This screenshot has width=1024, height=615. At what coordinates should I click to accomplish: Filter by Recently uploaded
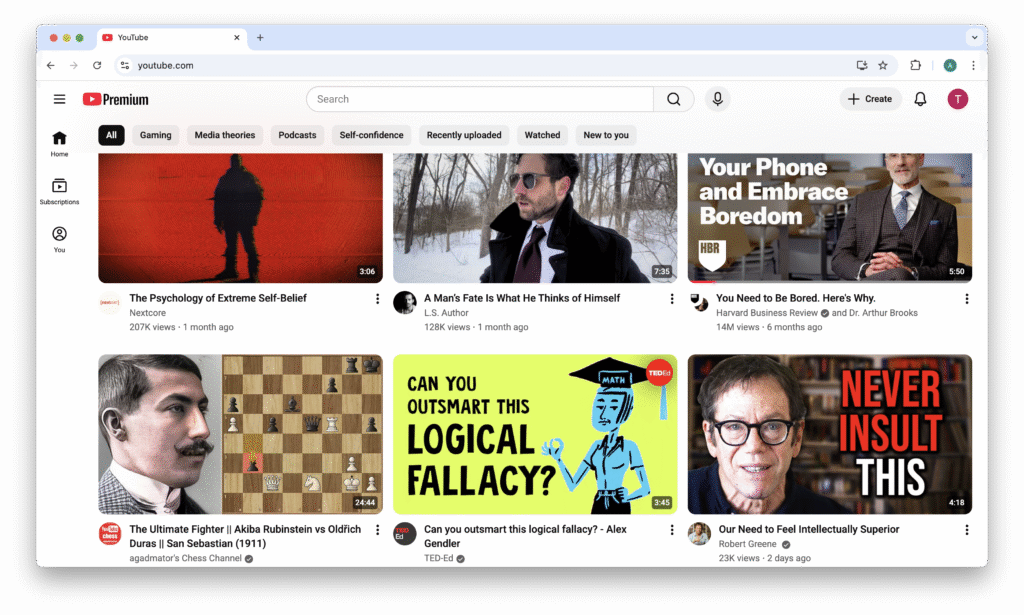(464, 135)
